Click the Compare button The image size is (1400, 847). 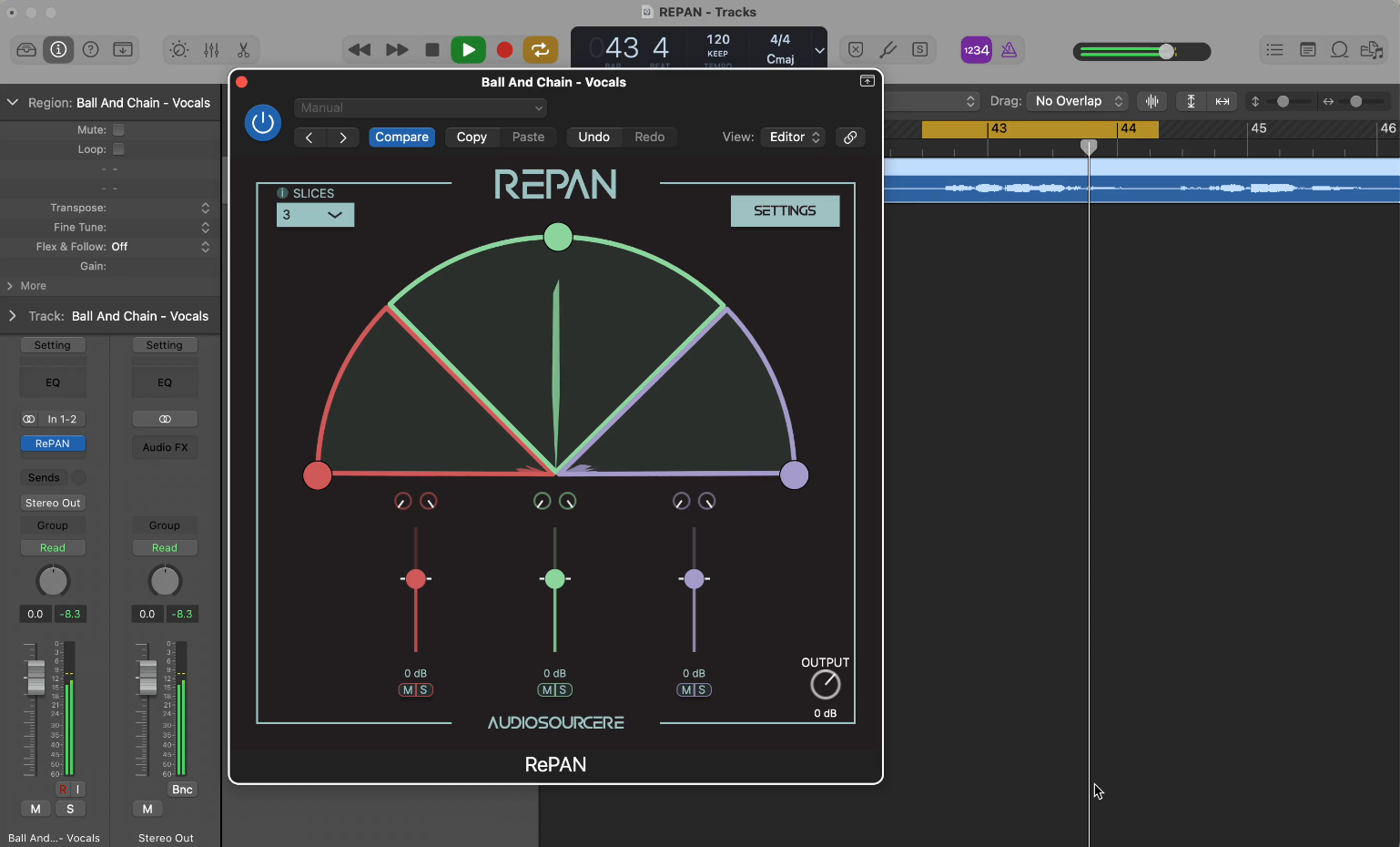(x=401, y=138)
